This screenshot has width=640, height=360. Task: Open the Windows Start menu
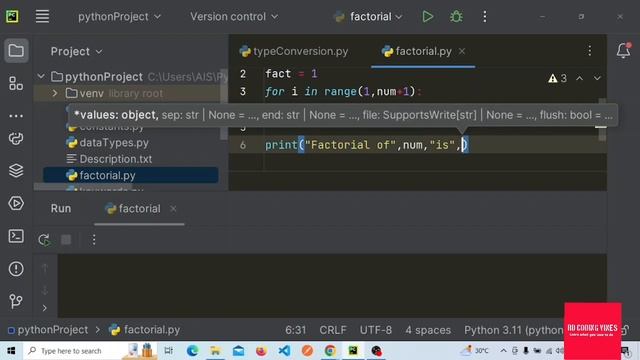pyautogui.click(x=11, y=351)
